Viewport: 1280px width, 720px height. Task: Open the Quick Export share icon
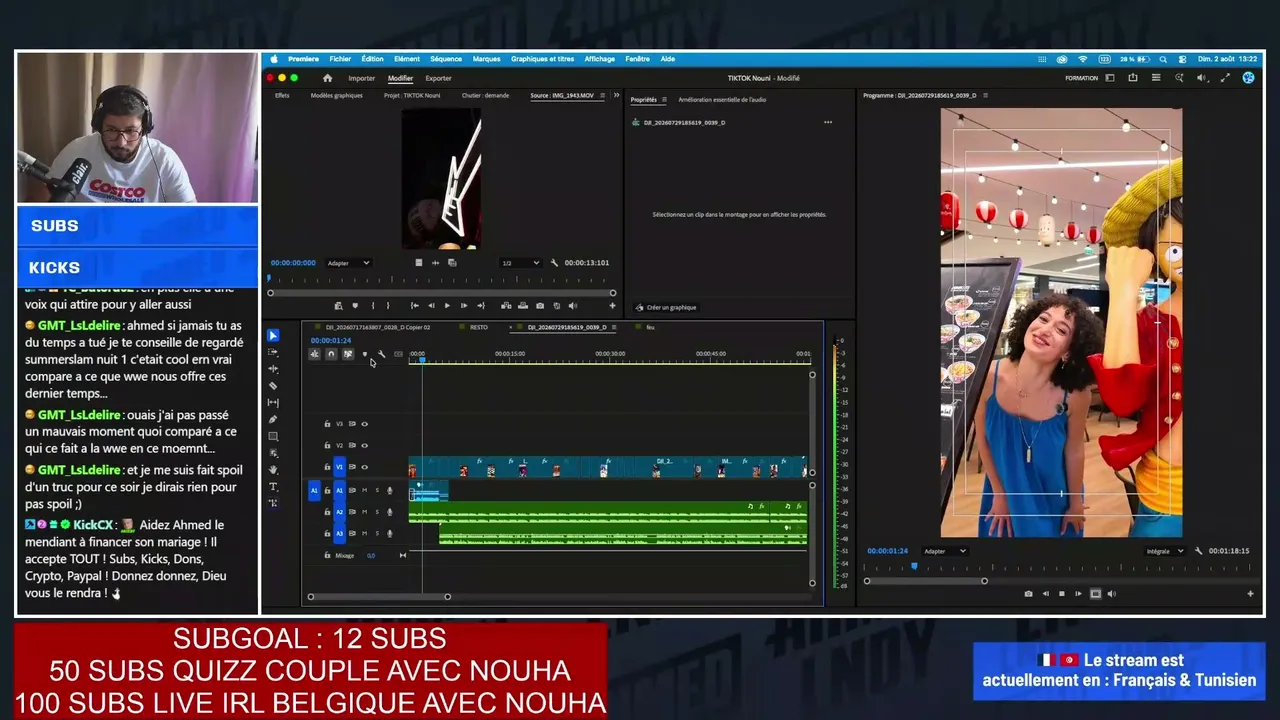pyautogui.click(x=1133, y=78)
